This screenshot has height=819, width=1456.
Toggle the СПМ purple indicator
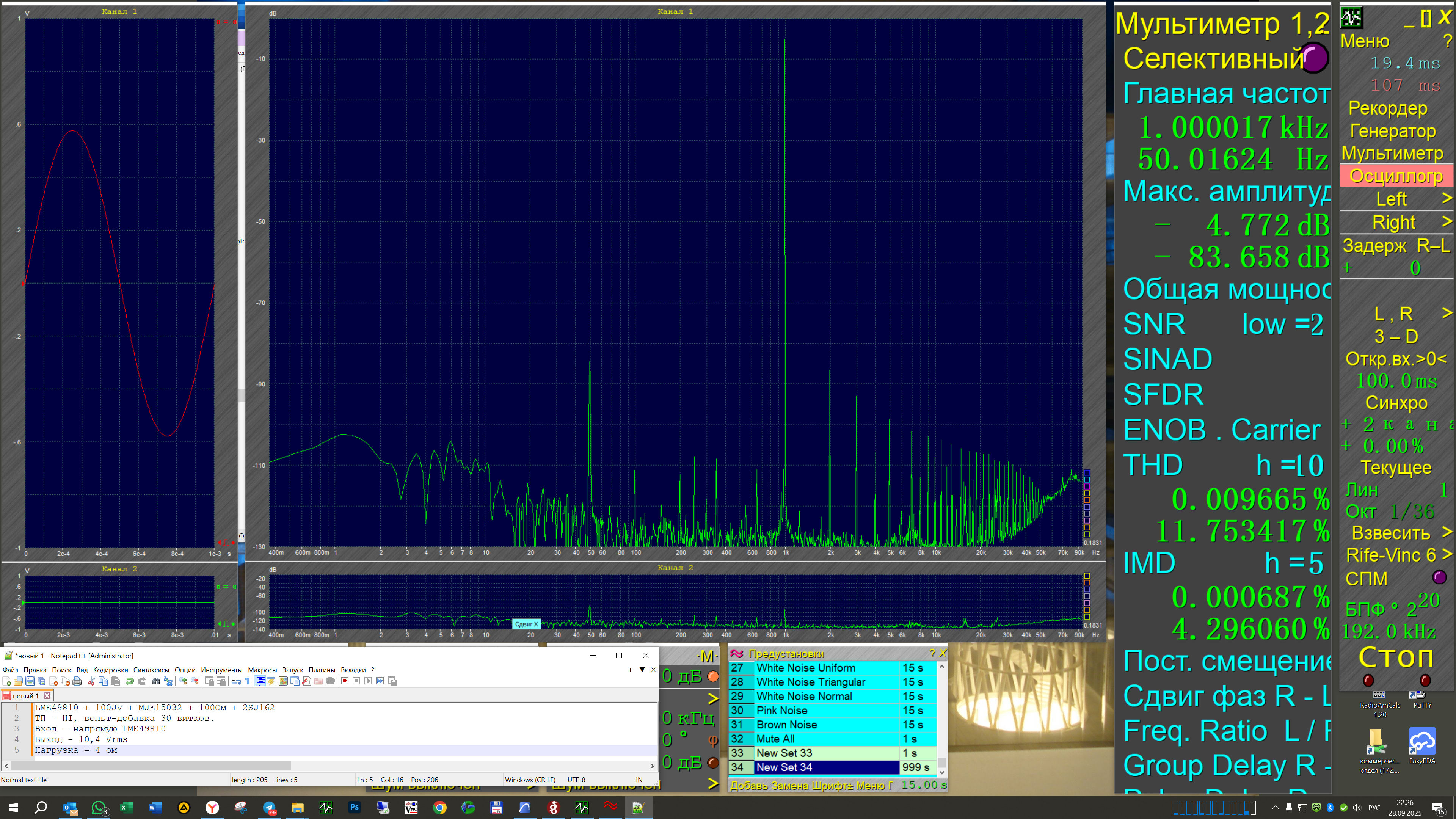pyautogui.click(x=1439, y=577)
